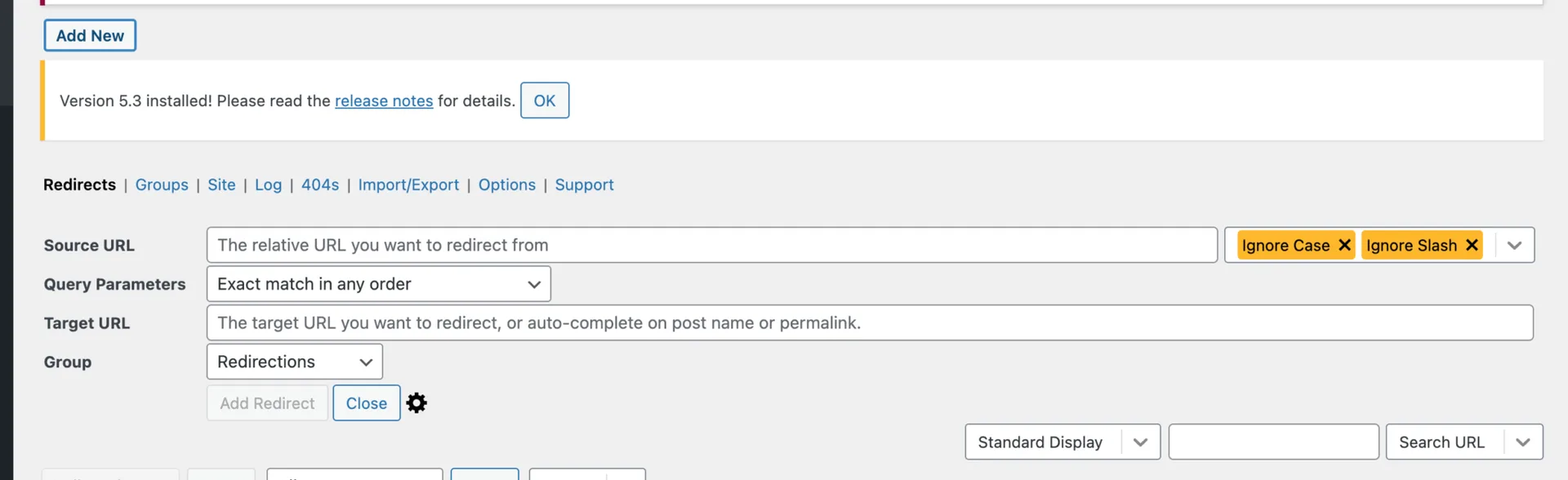Click the Add New button
This screenshot has width=1568, height=480.
click(90, 35)
